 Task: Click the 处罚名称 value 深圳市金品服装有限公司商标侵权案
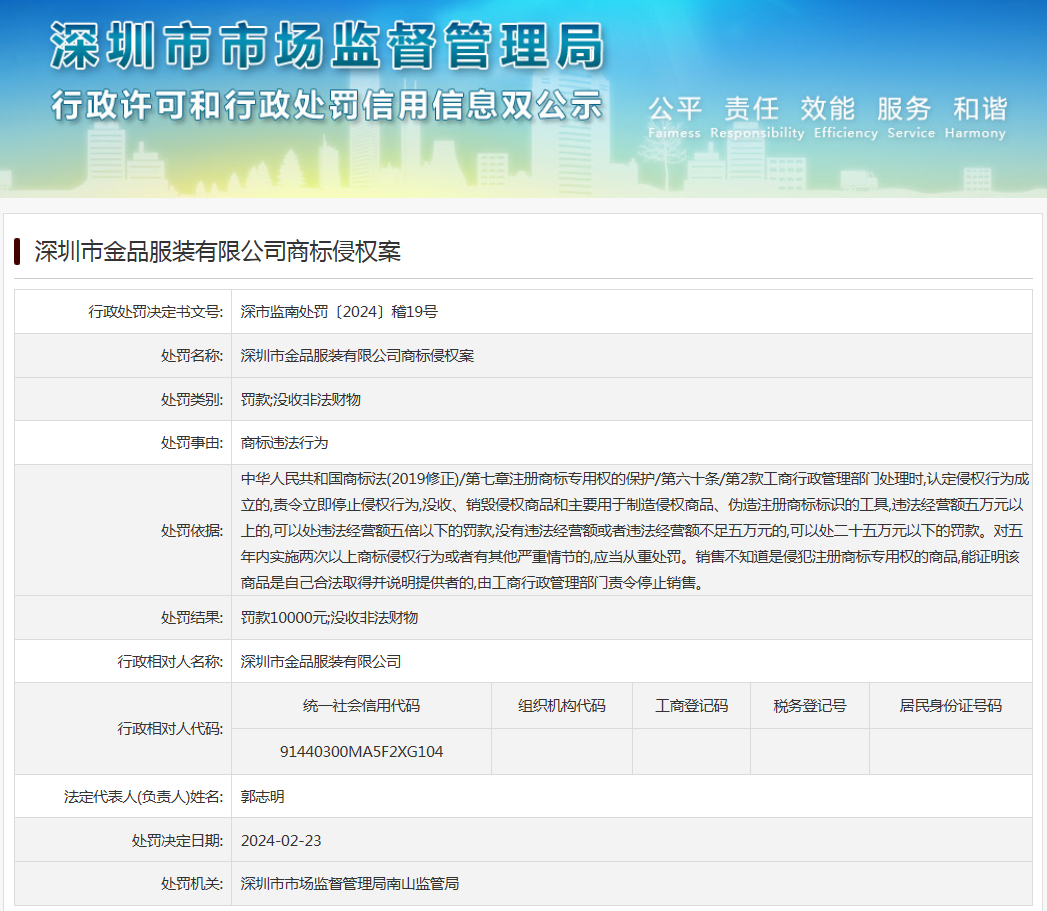357,356
